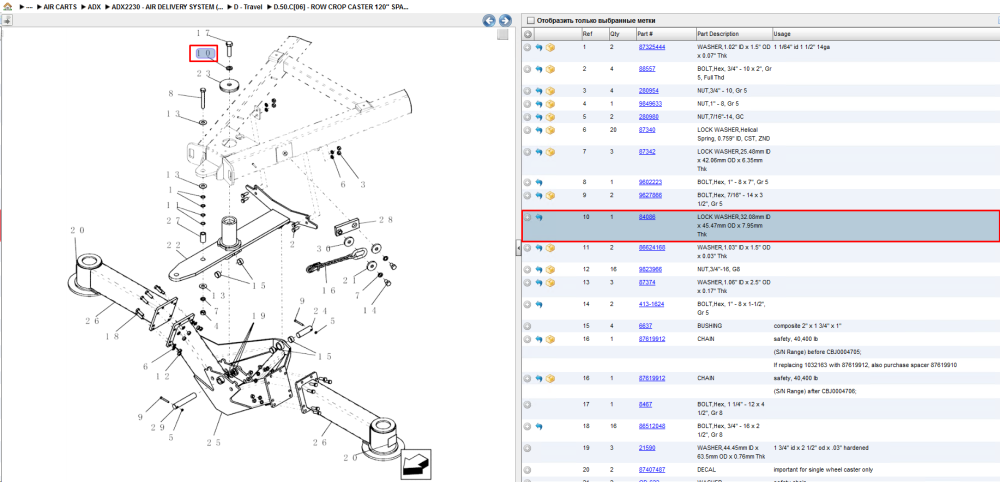The image size is (1000, 482).
Task: Toggle the 'Отобразить только выбранные метки' checkbox
Action: pyautogui.click(x=531, y=20)
